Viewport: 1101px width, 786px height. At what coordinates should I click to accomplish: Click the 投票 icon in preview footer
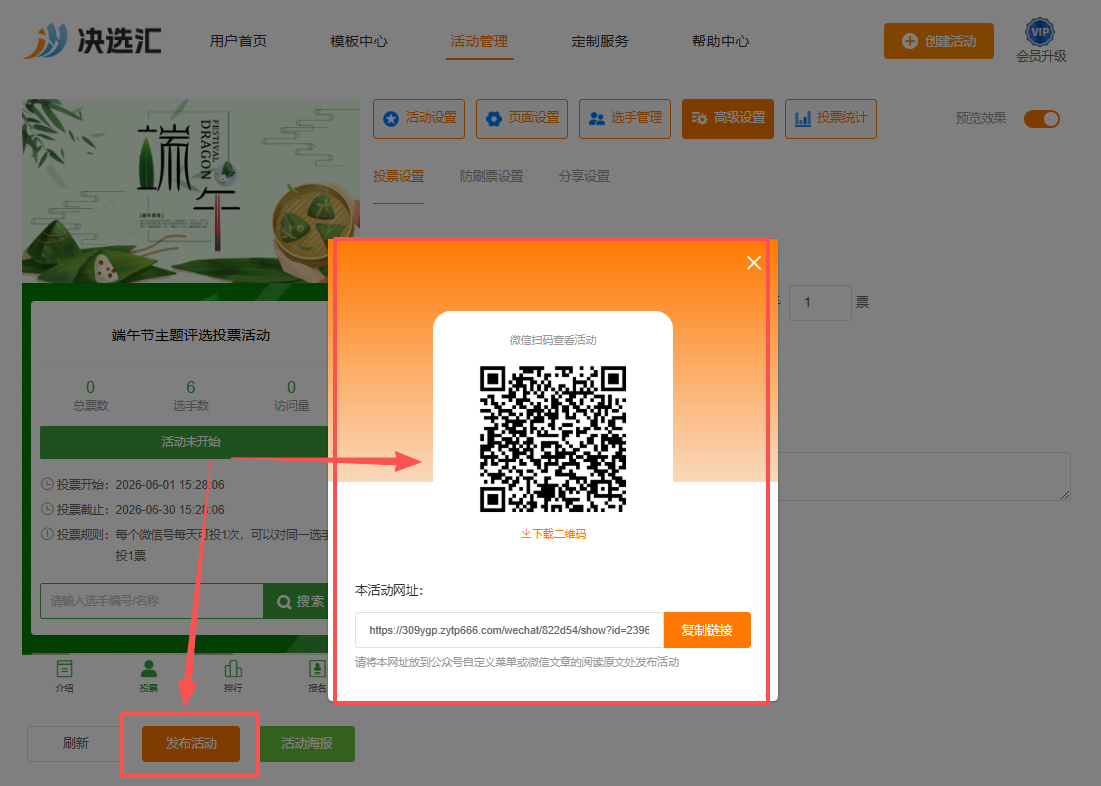[149, 676]
